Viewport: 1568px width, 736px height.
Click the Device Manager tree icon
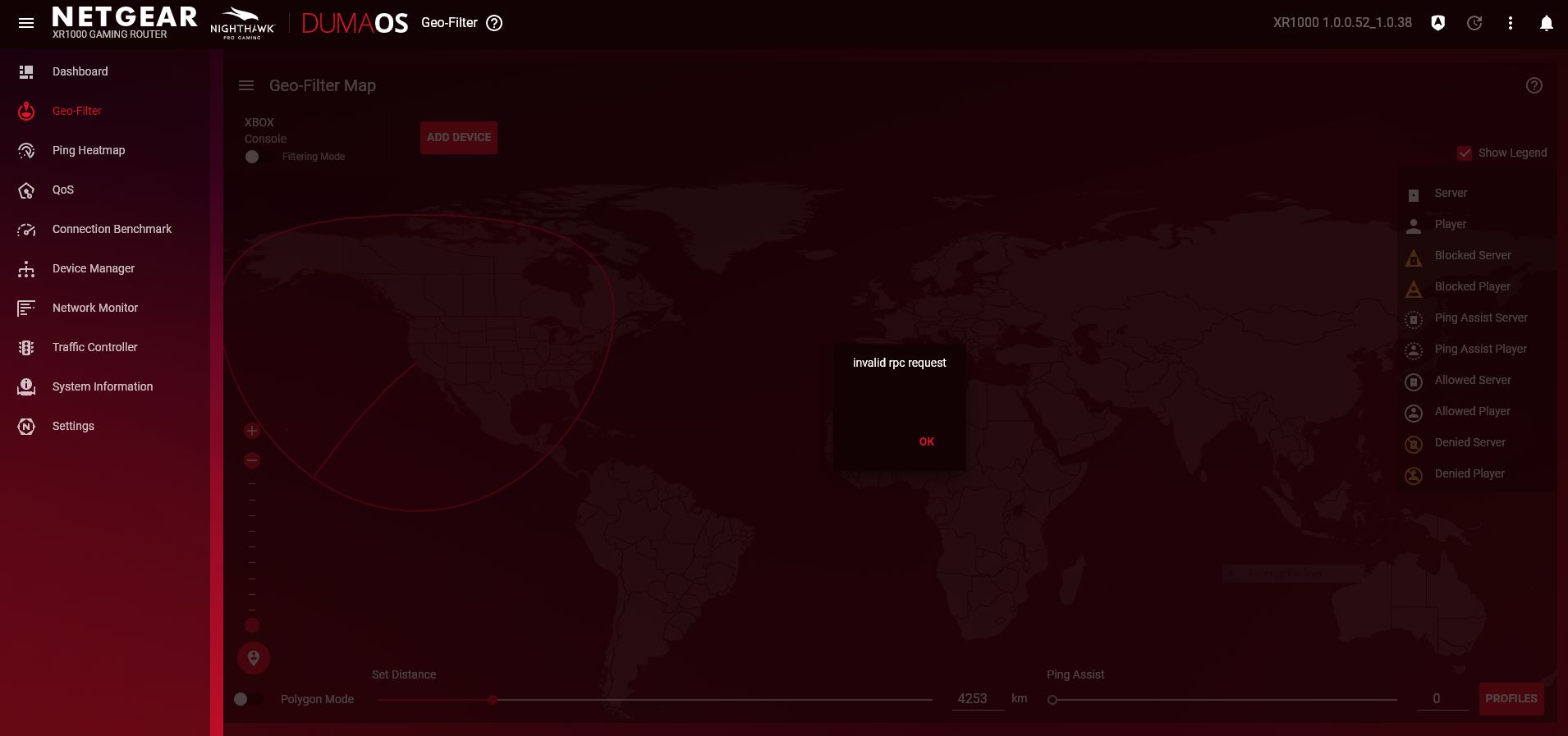(x=26, y=269)
